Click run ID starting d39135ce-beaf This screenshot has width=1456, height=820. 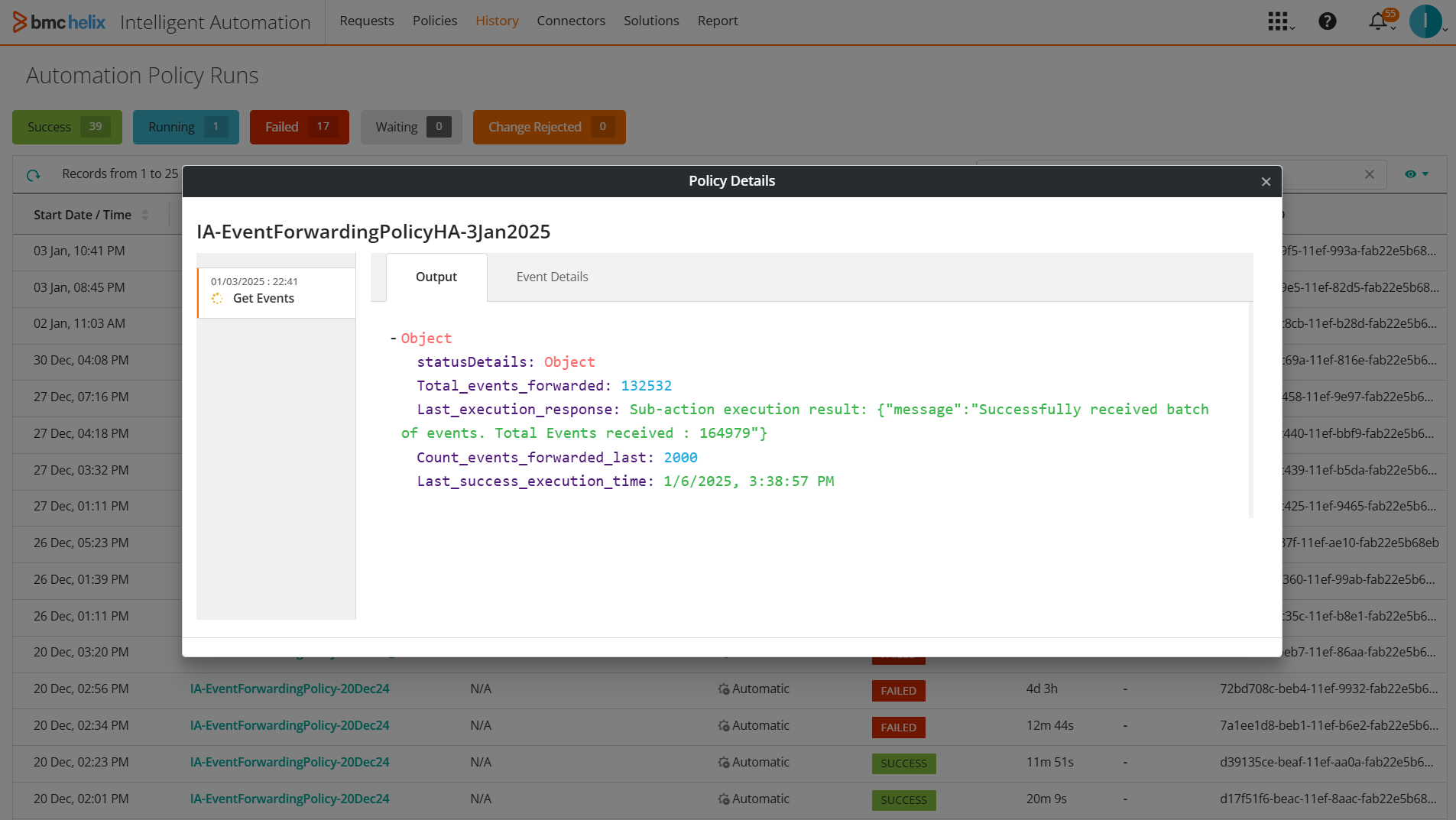pos(1327,762)
